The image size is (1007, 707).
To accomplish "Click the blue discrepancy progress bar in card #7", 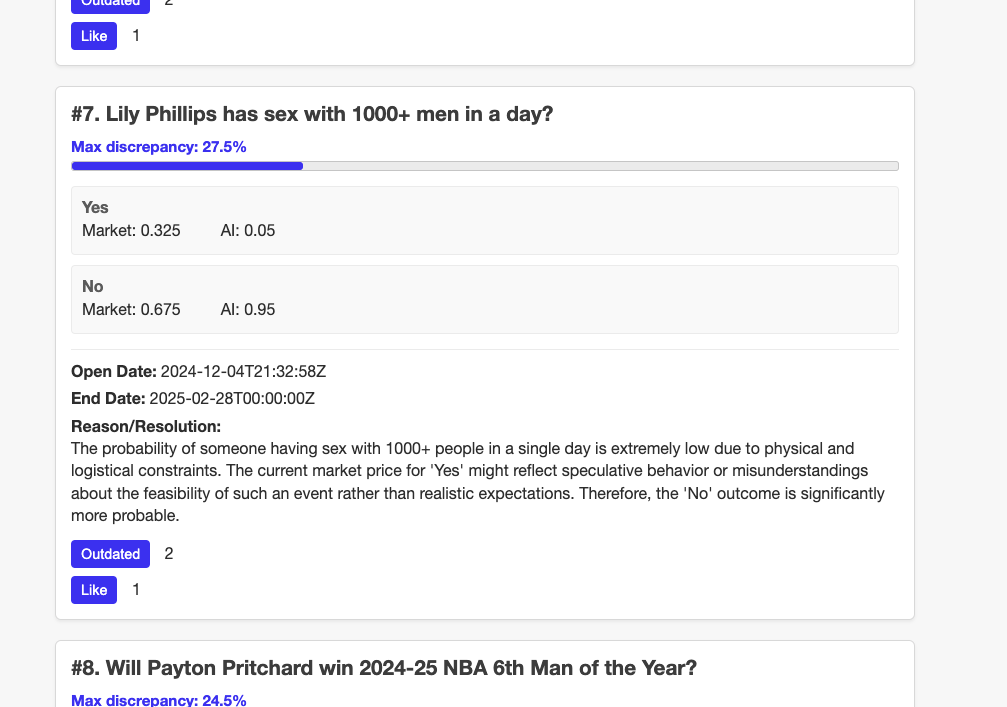I will [x=187, y=166].
